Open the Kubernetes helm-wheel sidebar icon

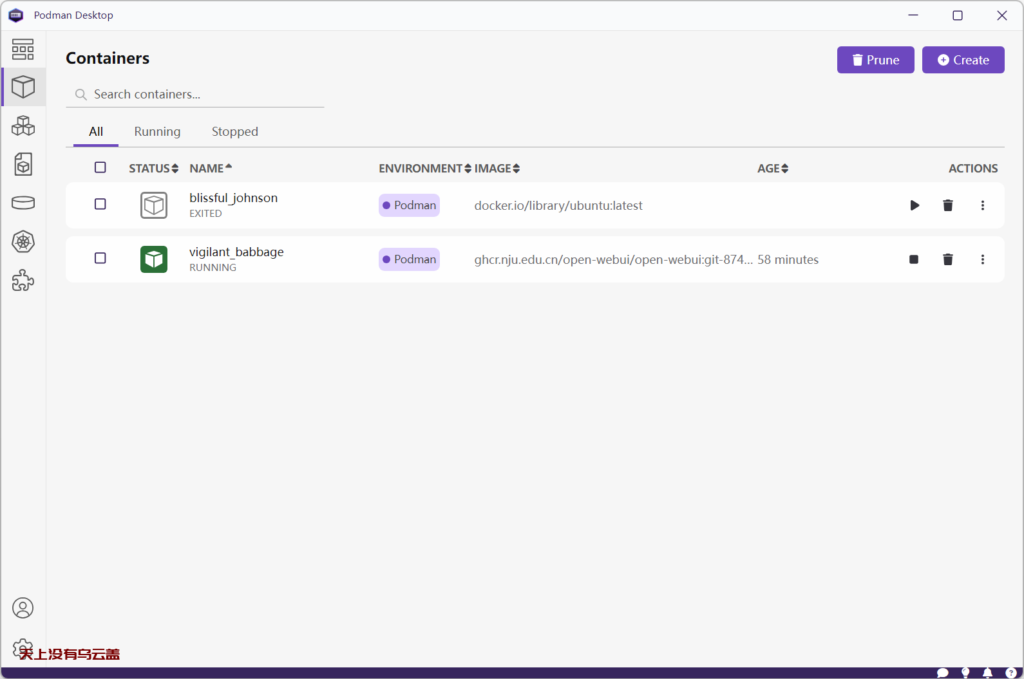coord(23,242)
